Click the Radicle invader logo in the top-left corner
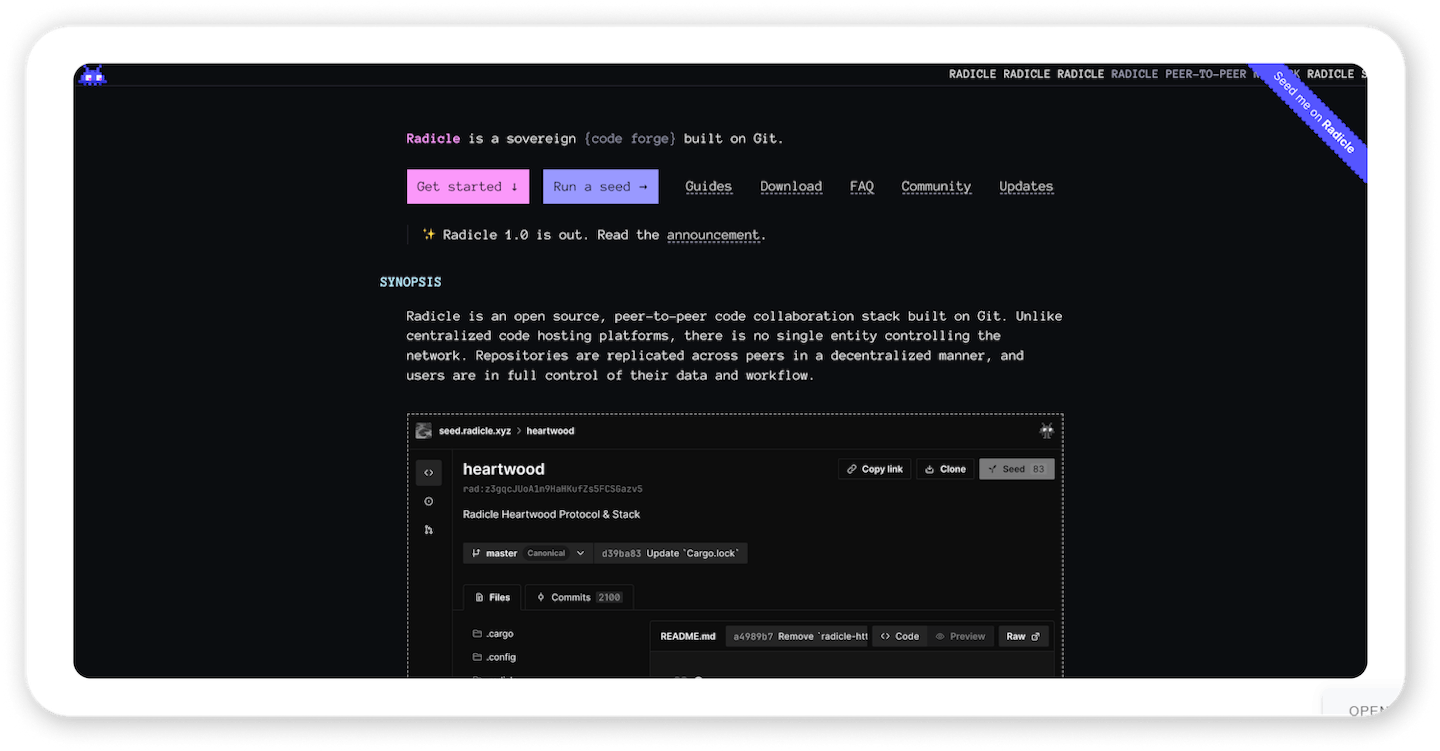 pos(92,74)
